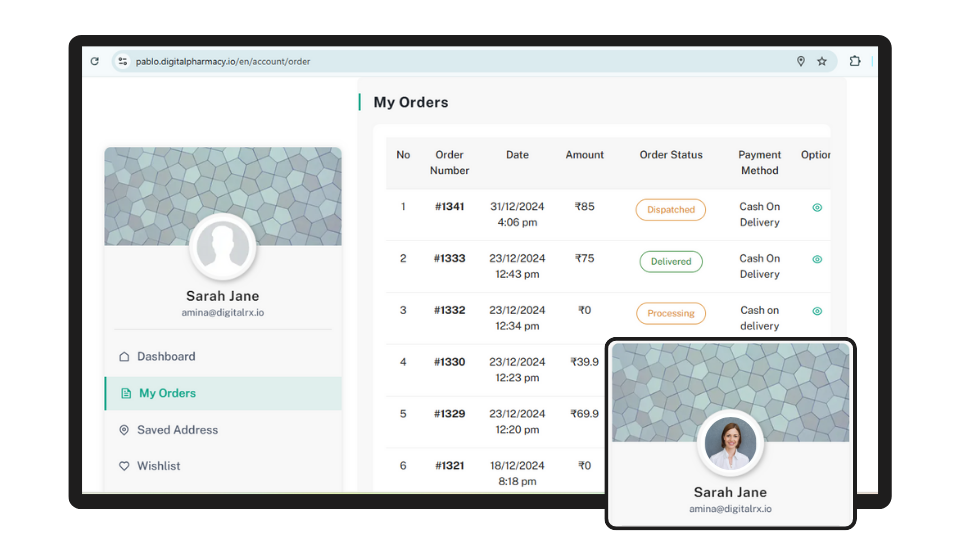
Task: Click the Wishlist heart icon
Action: pos(124,466)
